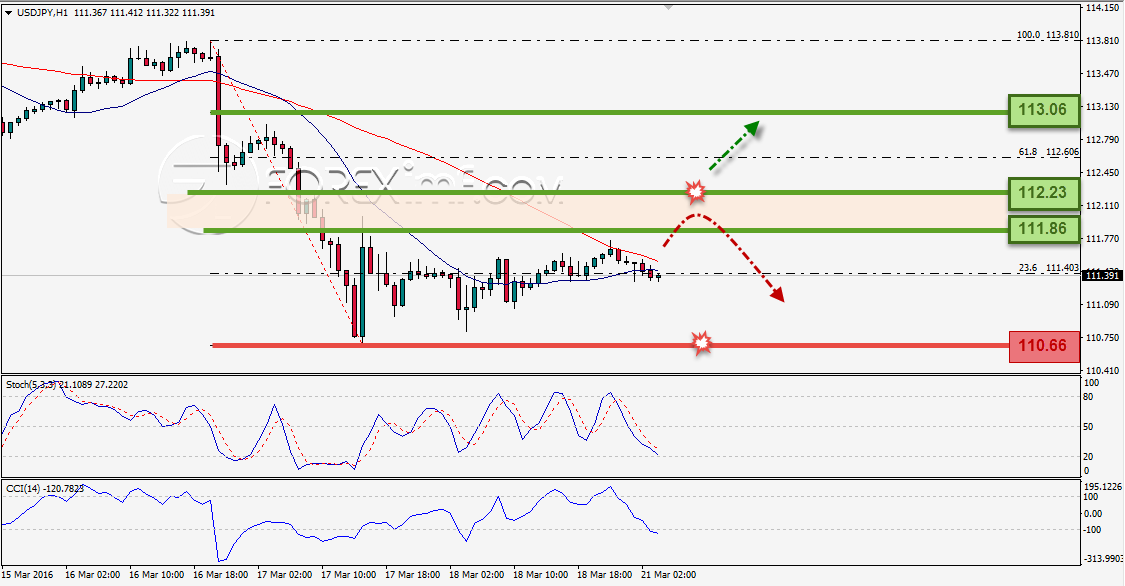Click time axis label '15 Mar 2016'

[x=27, y=575]
